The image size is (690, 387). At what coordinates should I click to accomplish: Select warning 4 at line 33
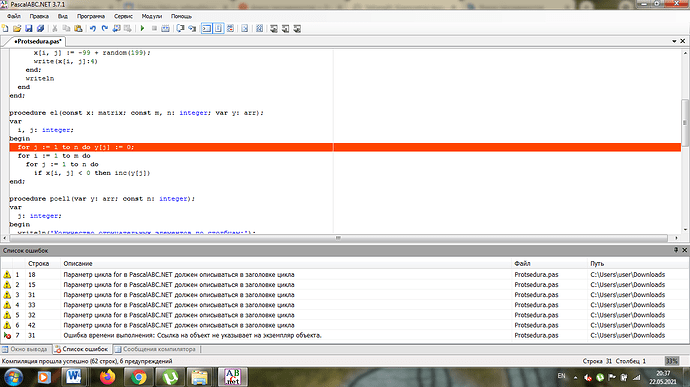(344, 305)
